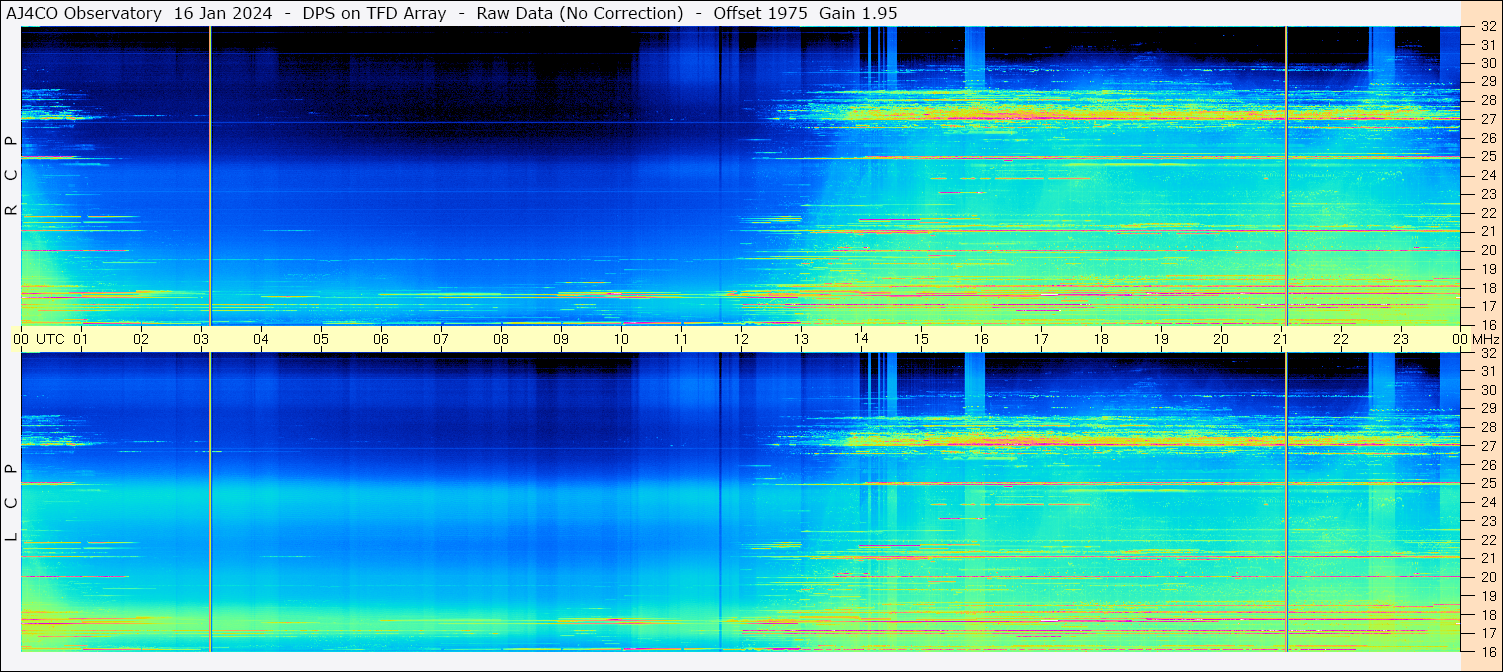Click the 12 hour mark on UTC axis
Image resolution: width=1503 pixels, height=672 pixels.
(x=741, y=339)
